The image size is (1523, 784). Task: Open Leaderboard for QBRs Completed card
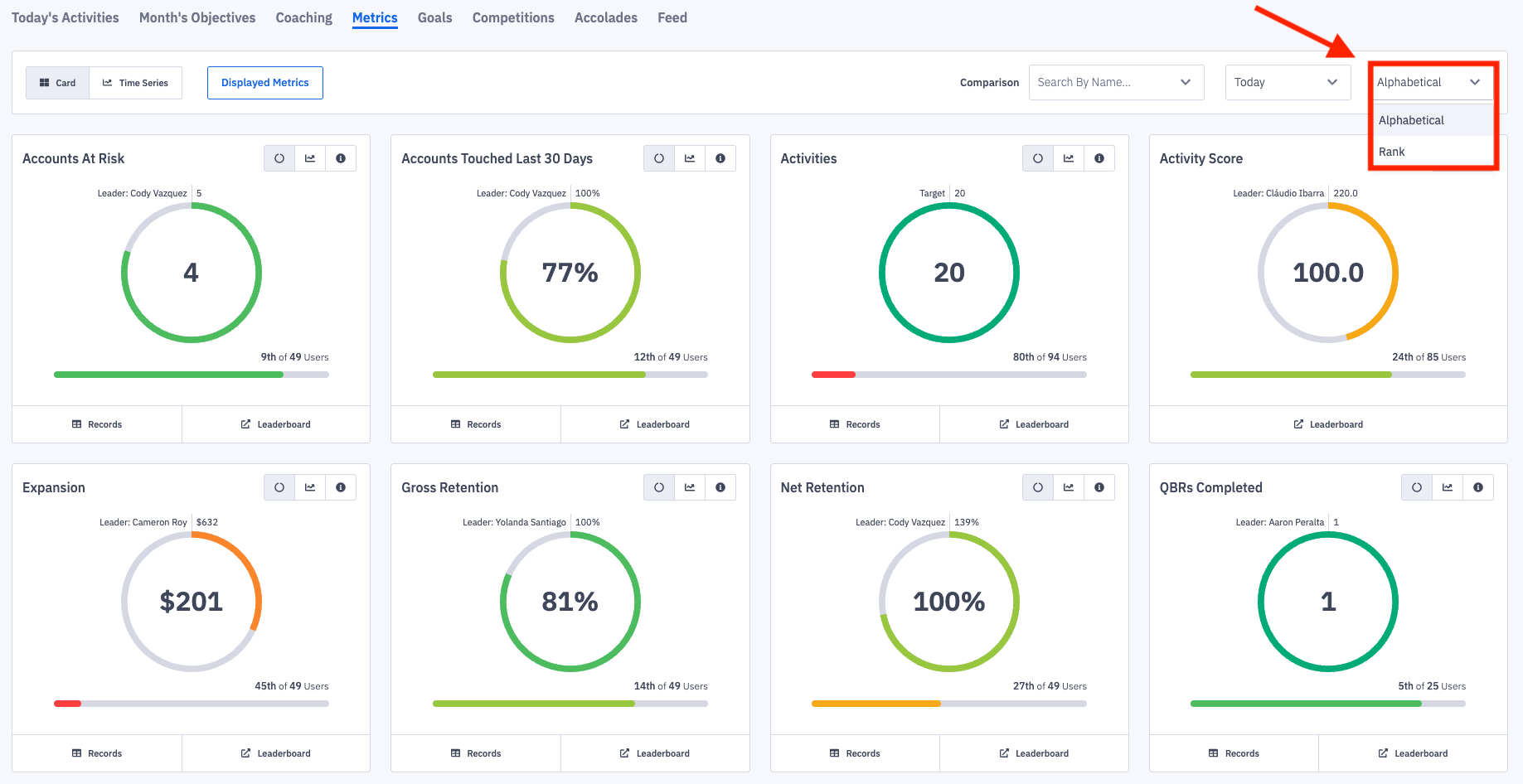pyautogui.click(x=1413, y=753)
